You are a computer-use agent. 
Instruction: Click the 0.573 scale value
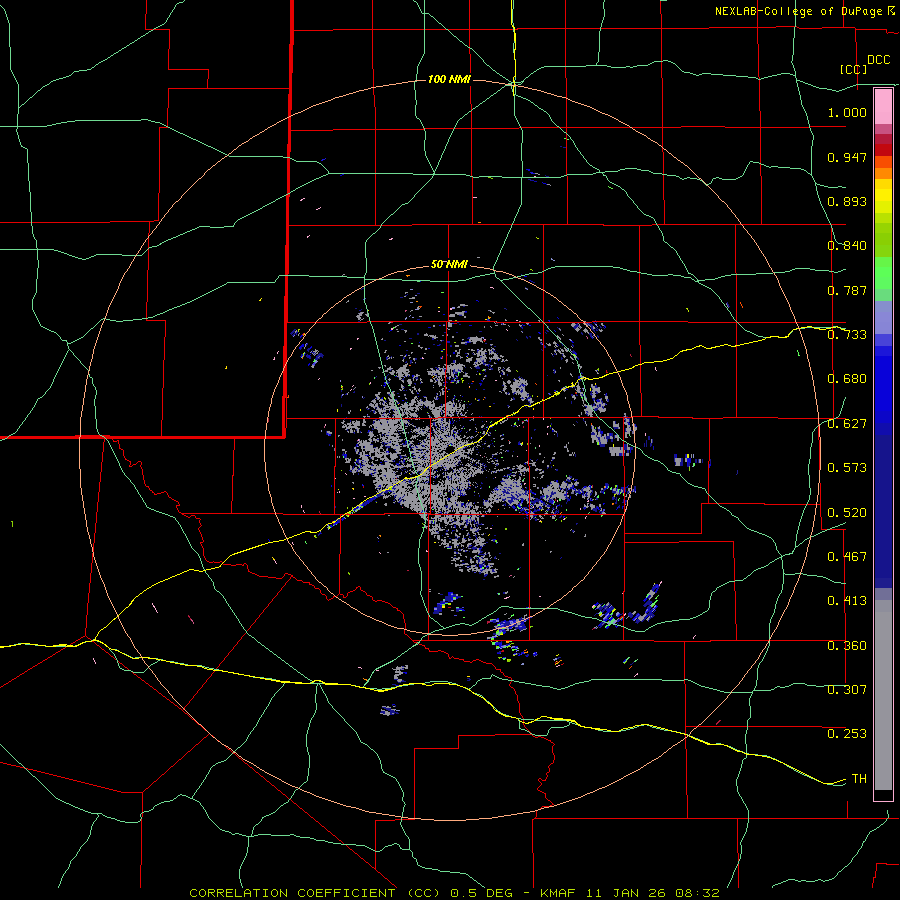pyautogui.click(x=847, y=468)
